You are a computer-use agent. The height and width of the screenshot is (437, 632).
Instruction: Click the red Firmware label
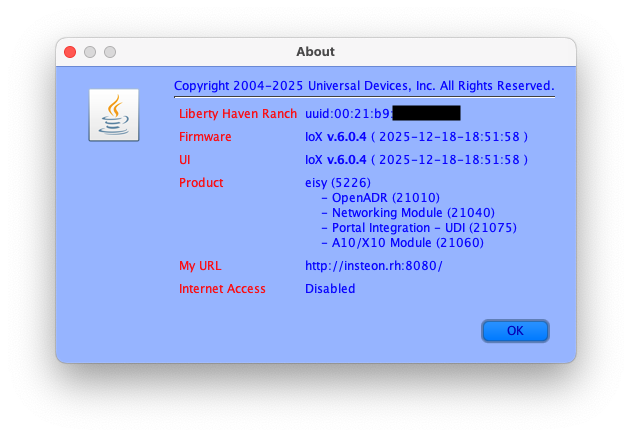(x=205, y=137)
